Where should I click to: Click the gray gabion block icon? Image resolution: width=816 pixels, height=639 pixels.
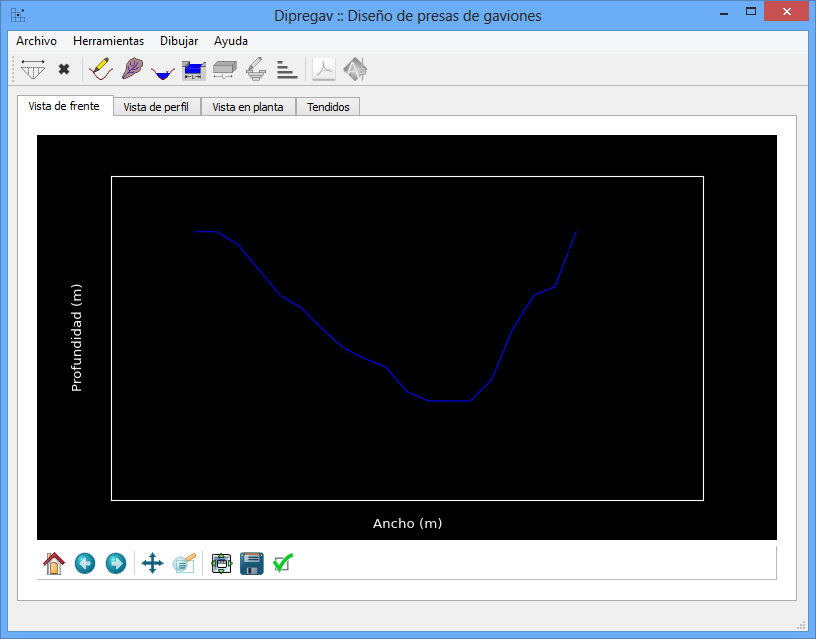click(225, 70)
